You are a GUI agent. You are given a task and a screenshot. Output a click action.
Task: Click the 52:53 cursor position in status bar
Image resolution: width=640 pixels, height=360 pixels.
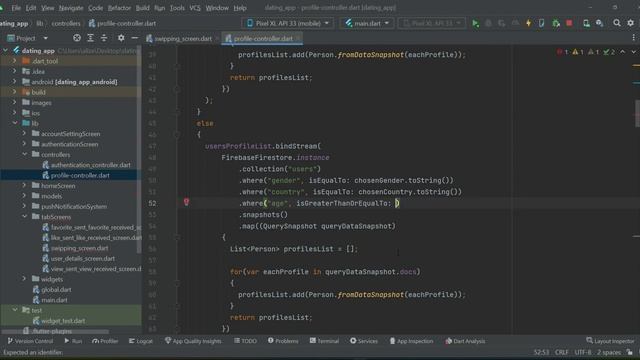click(x=541, y=352)
